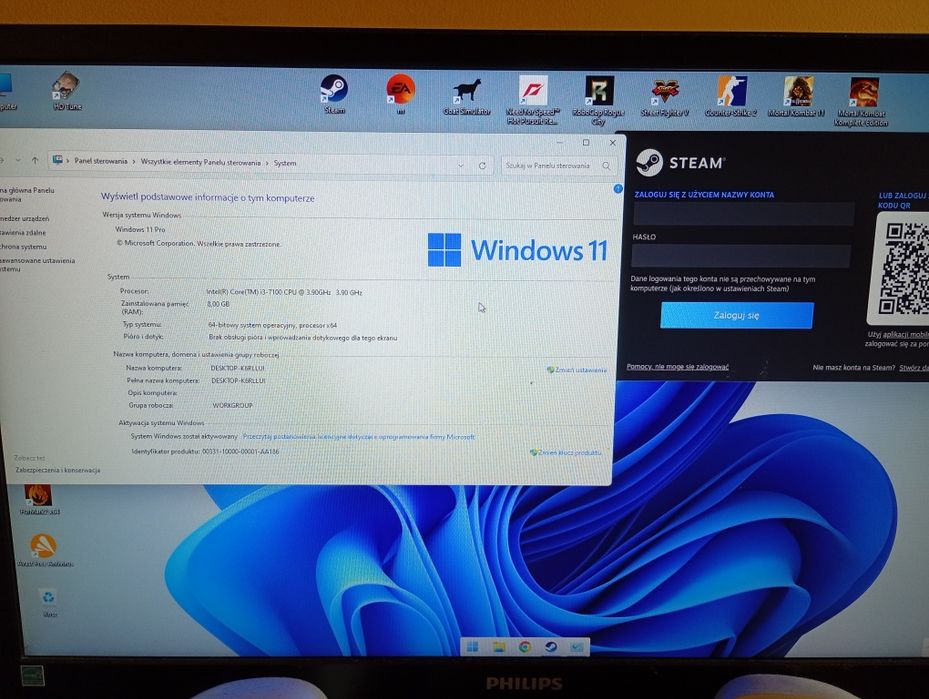
Task: Click the 'System' breadcrumb segment
Action: click(285, 163)
